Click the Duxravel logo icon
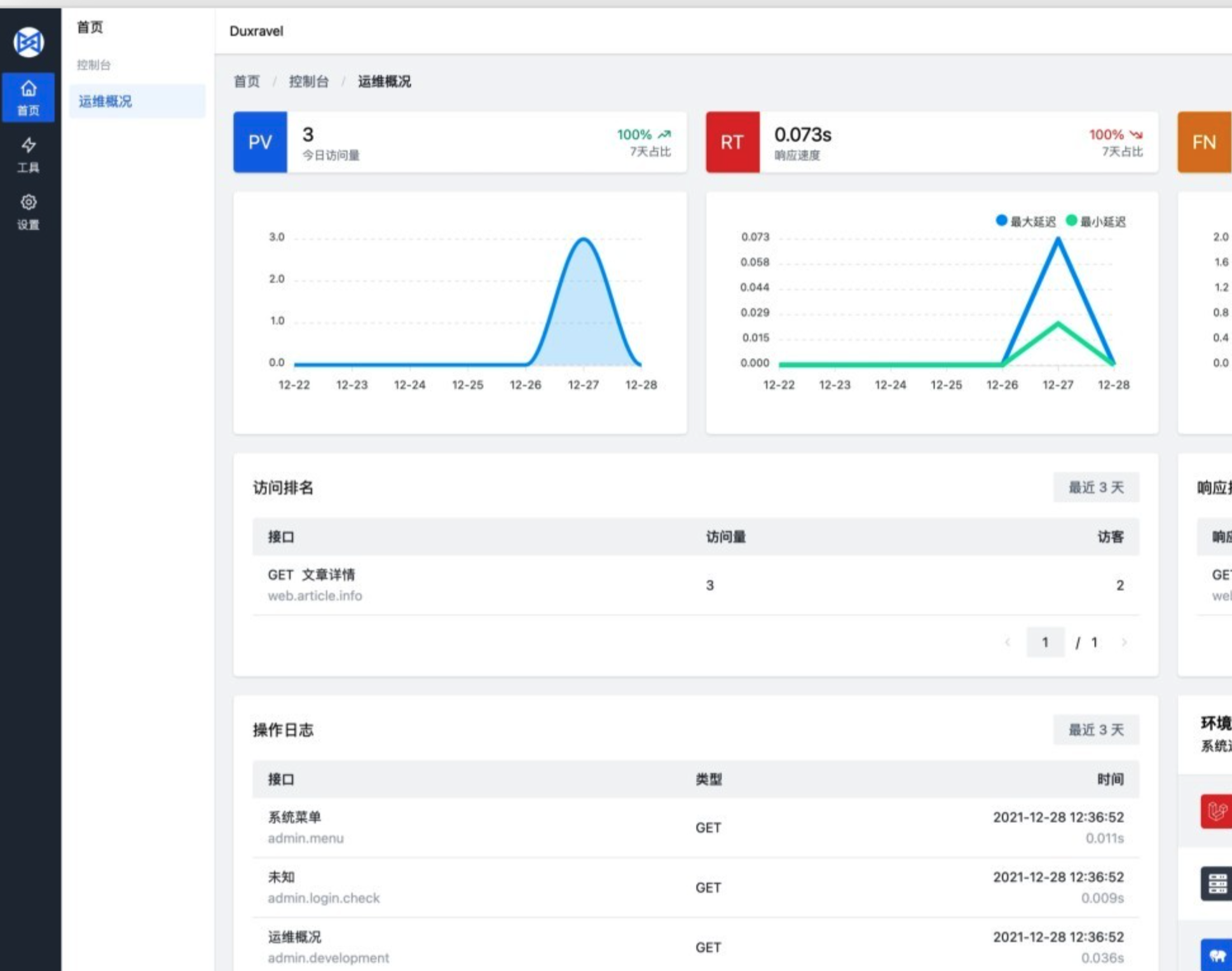 (29, 43)
